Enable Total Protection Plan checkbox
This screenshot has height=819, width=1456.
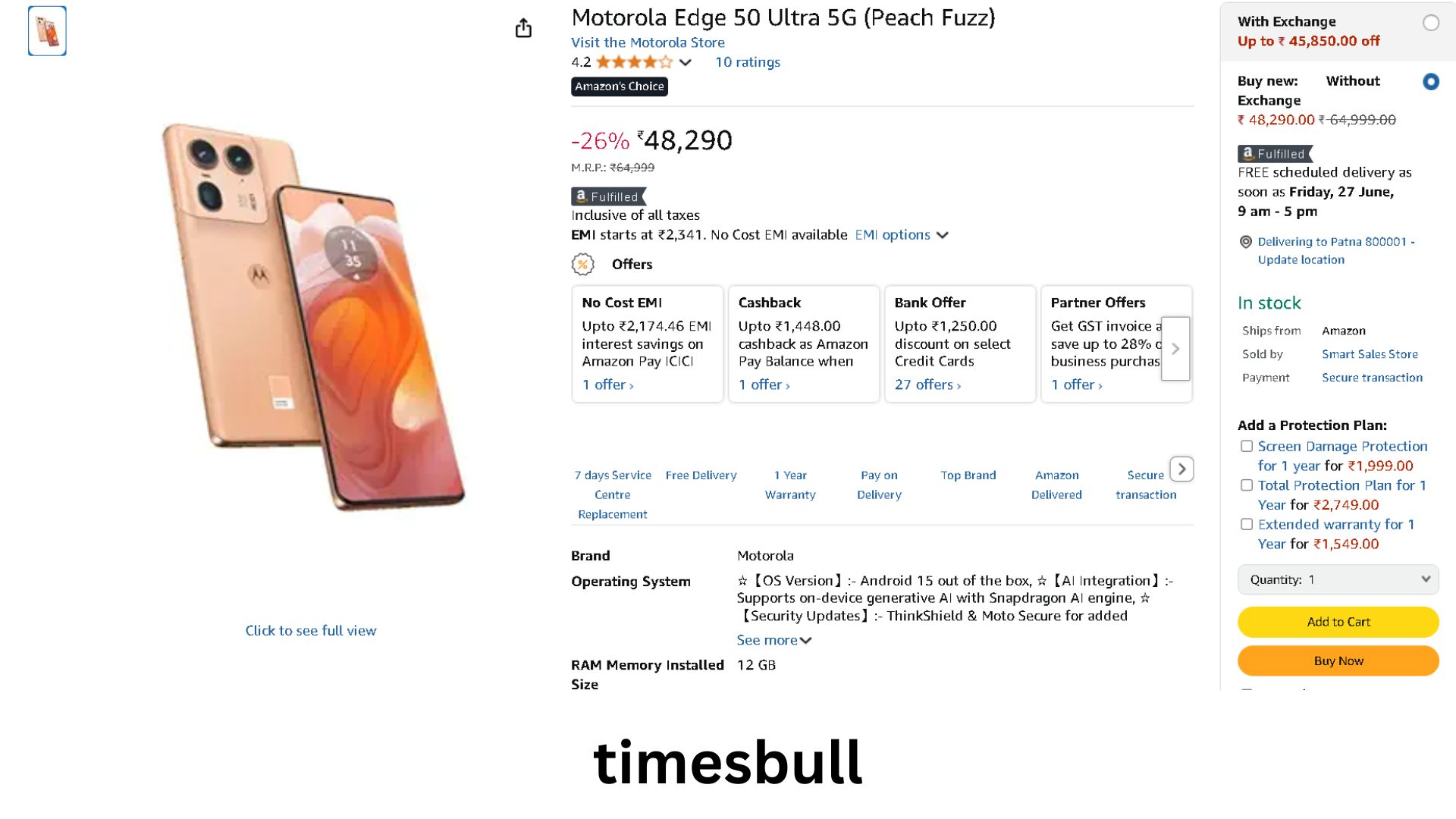click(x=1246, y=485)
